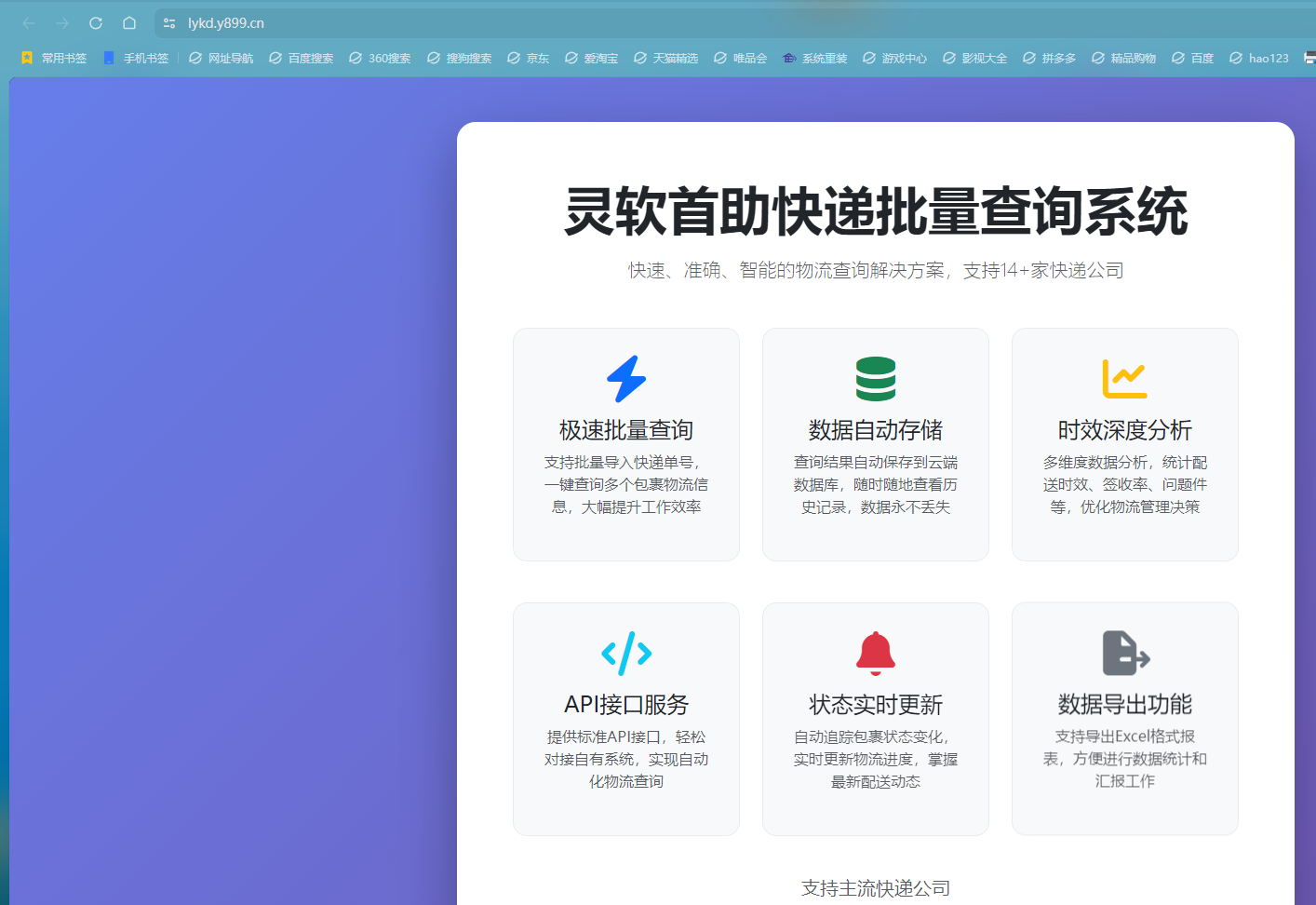
Task: Click the address bar URL lykd.y899.cn
Action: click(226, 23)
